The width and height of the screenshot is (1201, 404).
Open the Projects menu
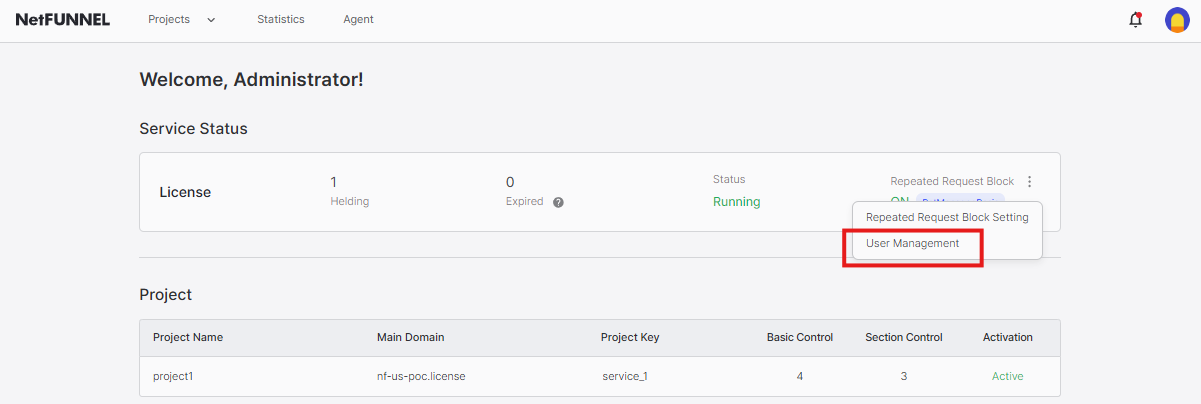click(169, 19)
